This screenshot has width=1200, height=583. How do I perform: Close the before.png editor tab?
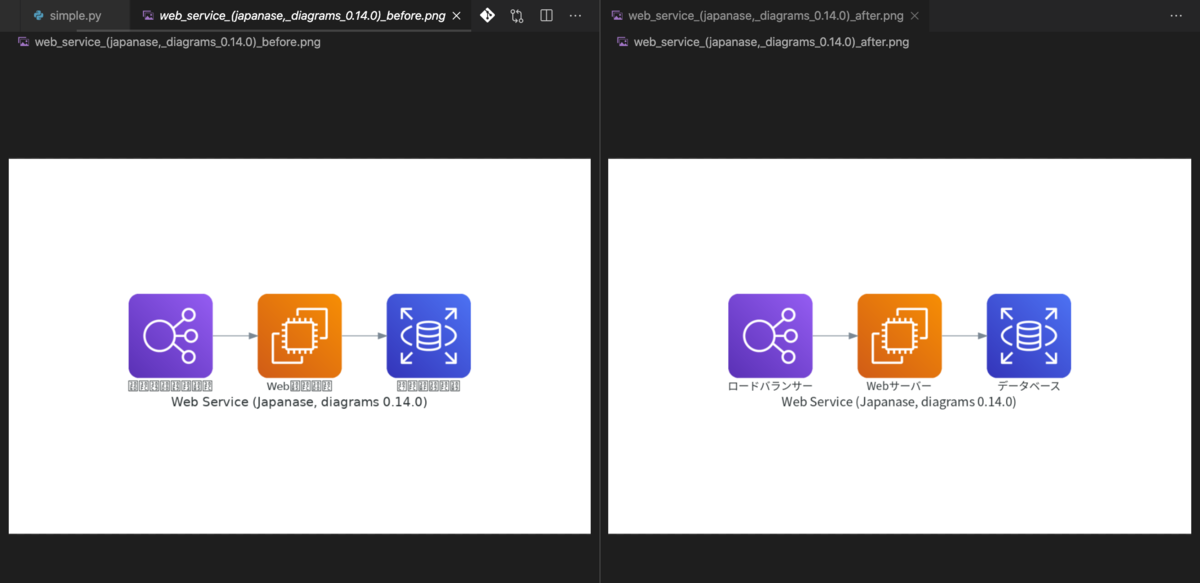457,15
